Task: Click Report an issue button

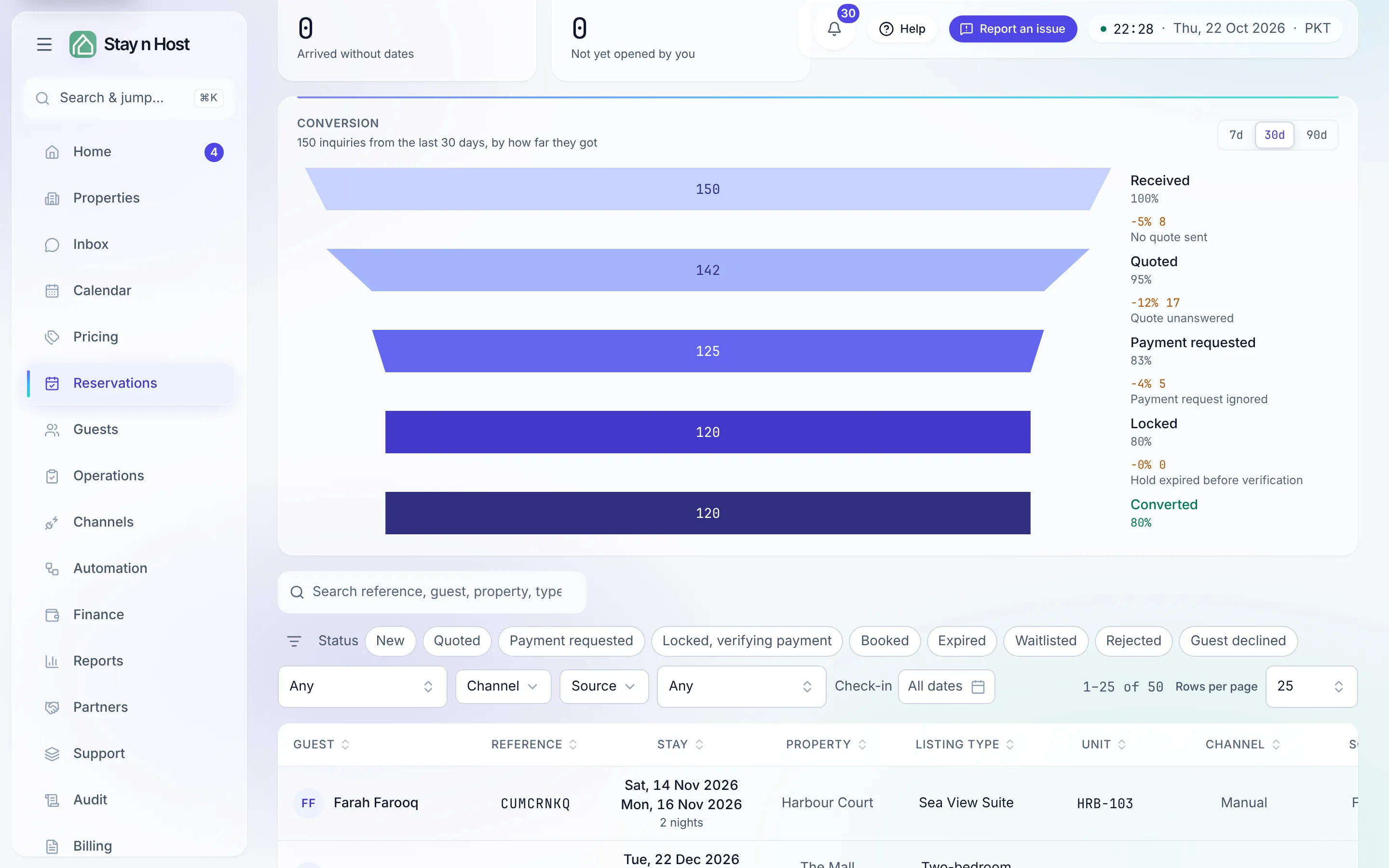Action: coord(1012,29)
